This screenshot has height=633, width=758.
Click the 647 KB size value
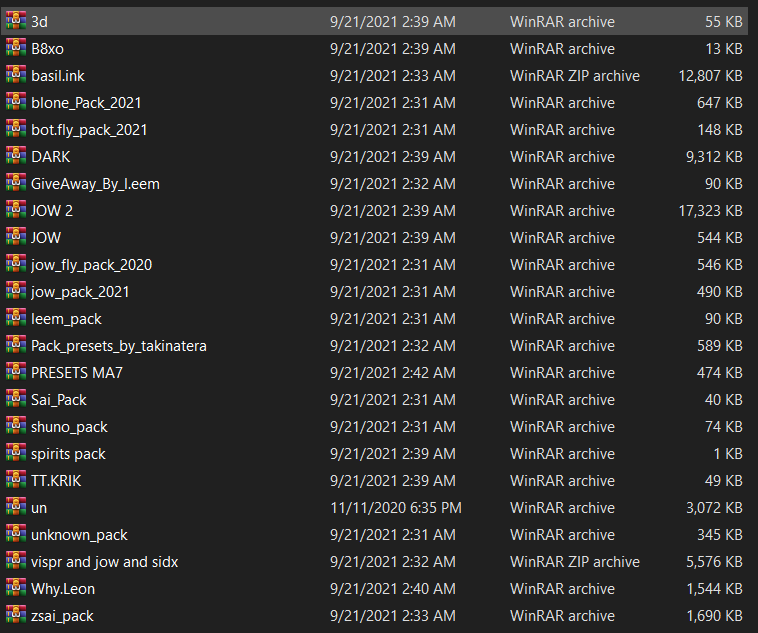click(x=720, y=103)
